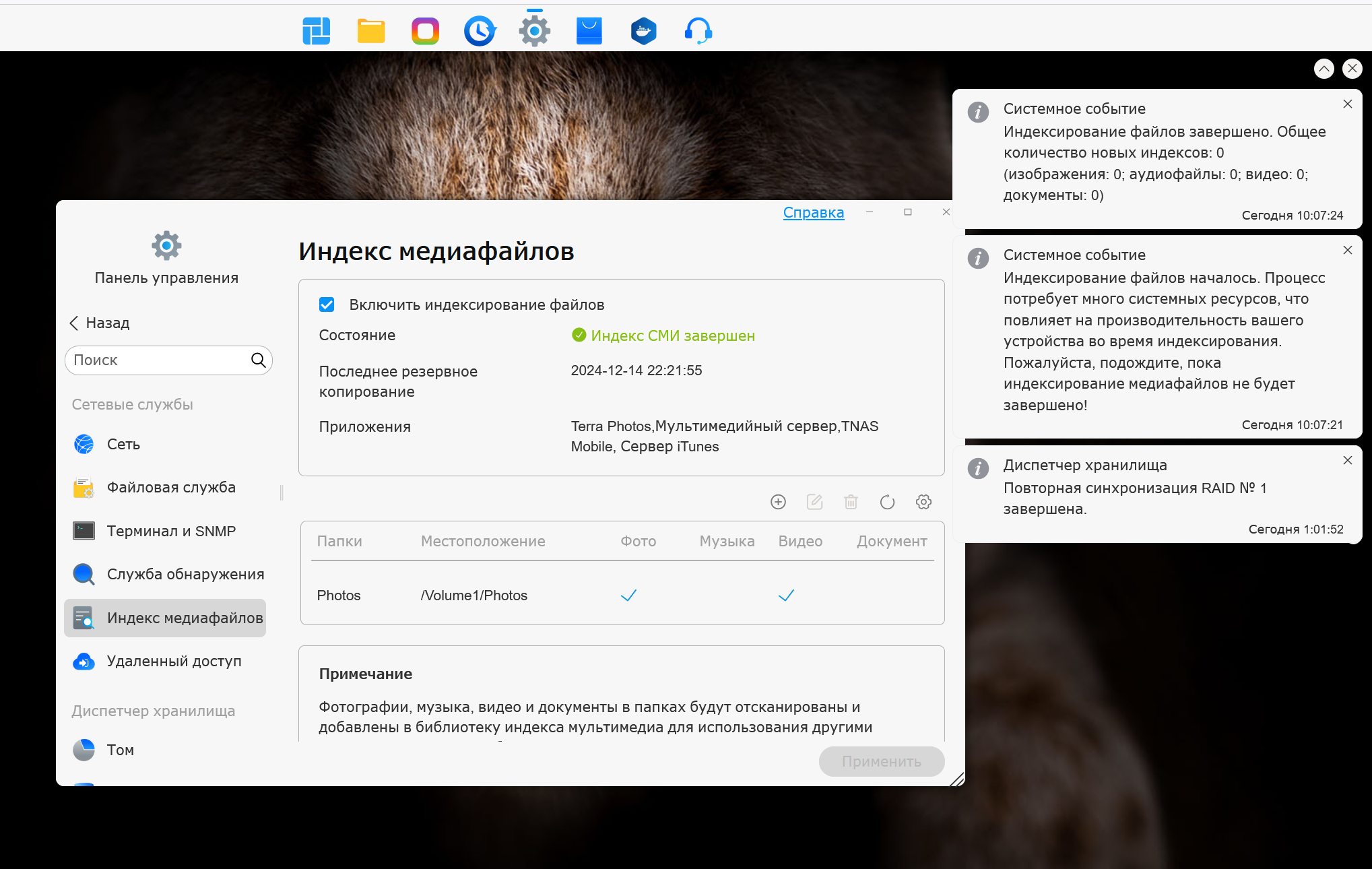This screenshot has width=1372, height=869.
Task: Open the backup clock icon in top bar
Action: (480, 31)
